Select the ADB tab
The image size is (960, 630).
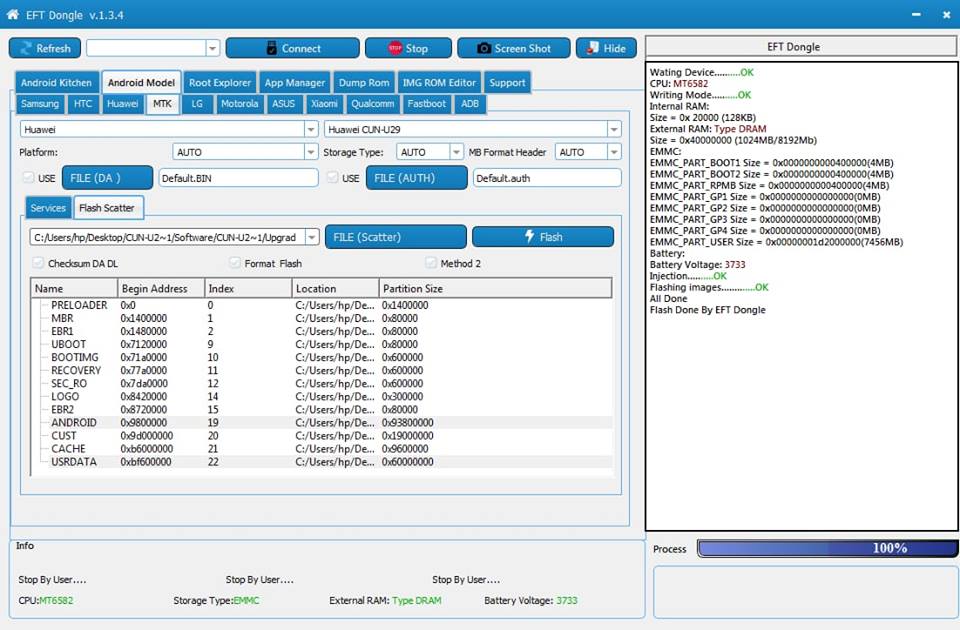[x=470, y=104]
